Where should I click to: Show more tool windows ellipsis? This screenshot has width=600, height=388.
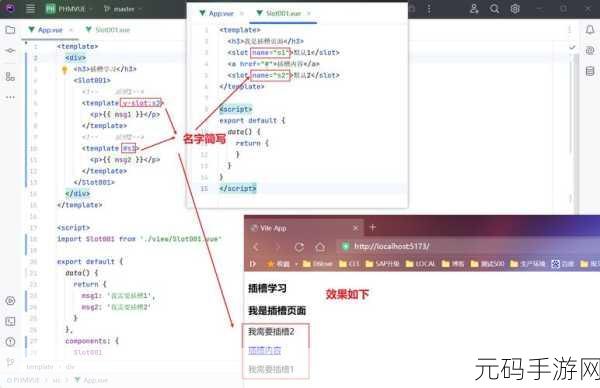[10, 97]
